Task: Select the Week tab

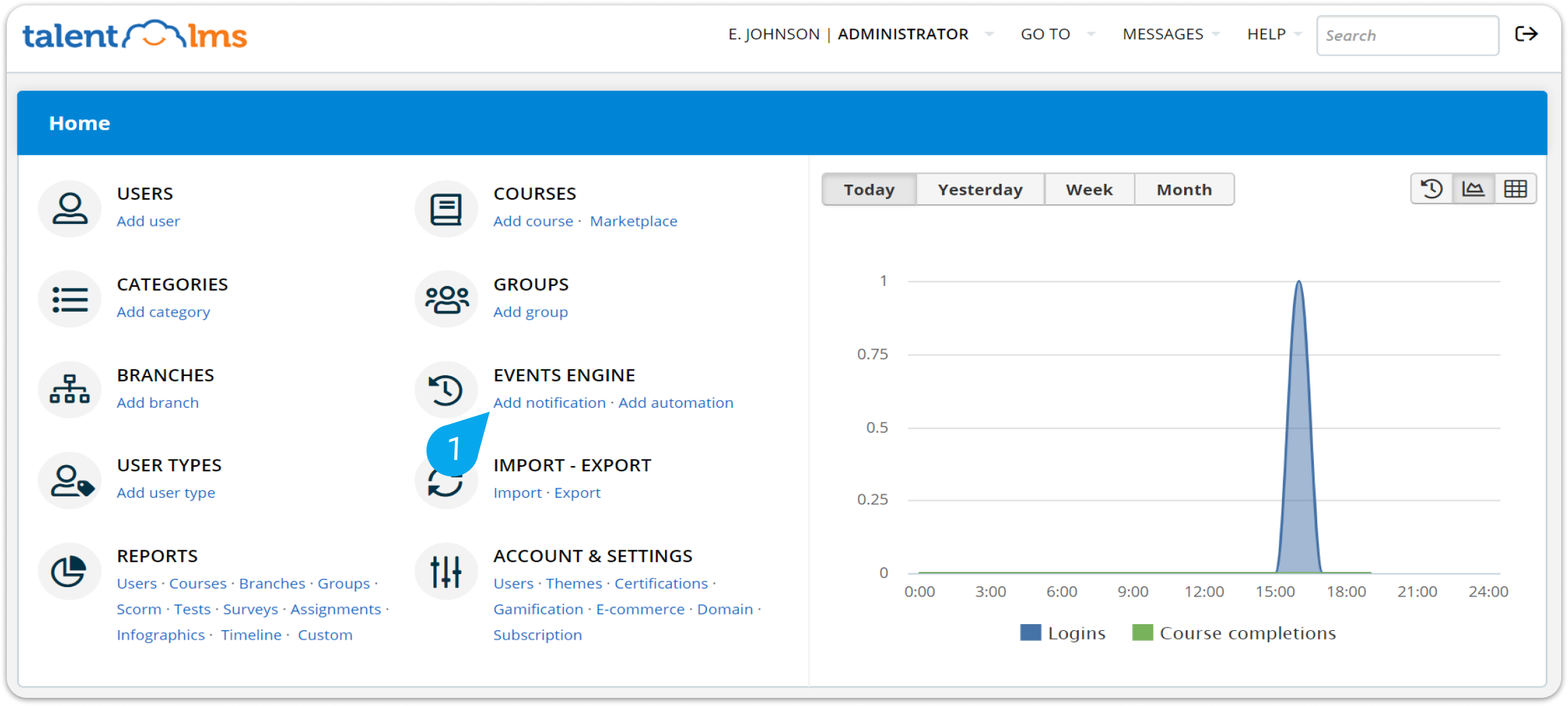Action: (1089, 189)
